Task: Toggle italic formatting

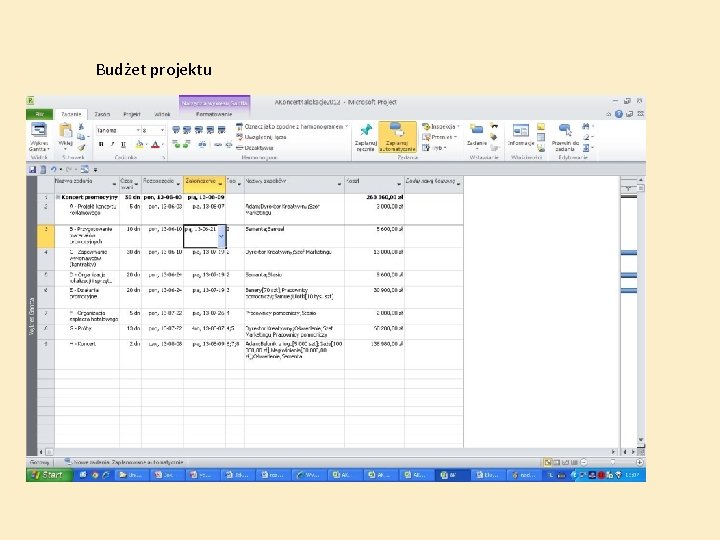Action: coord(112,144)
